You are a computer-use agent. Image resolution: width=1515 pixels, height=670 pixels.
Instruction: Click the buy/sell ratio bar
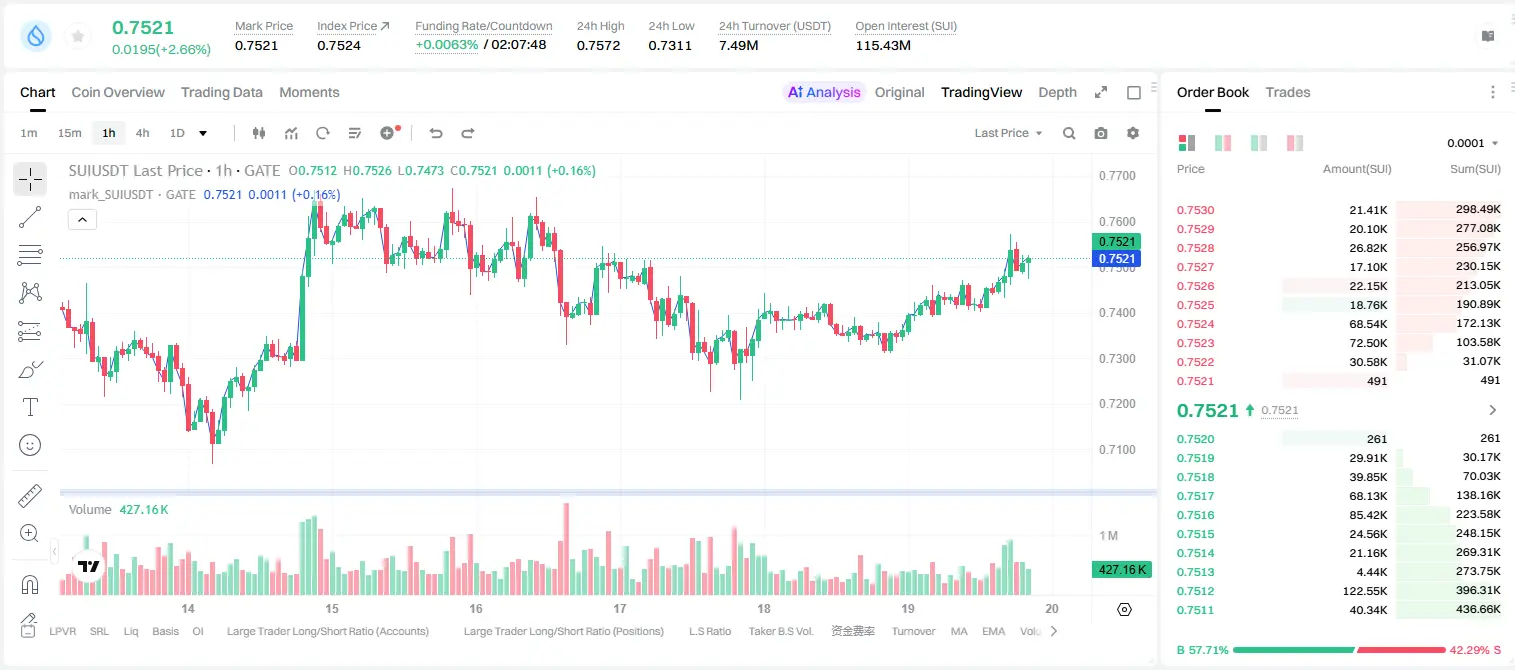pos(1340,650)
